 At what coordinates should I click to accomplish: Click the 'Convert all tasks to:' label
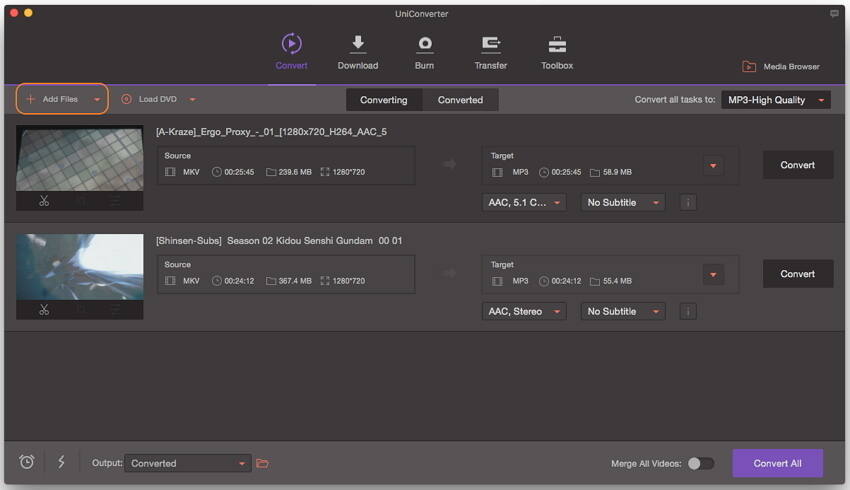(675, 100)
